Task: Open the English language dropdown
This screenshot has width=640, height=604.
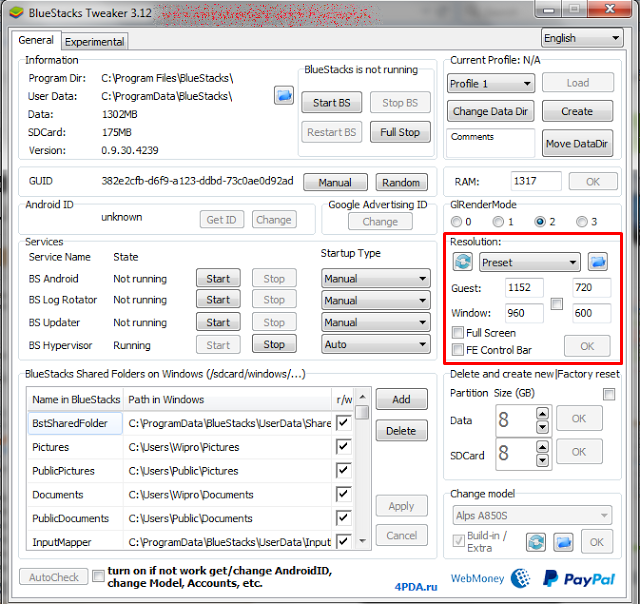Action: [x=582, y=38]
